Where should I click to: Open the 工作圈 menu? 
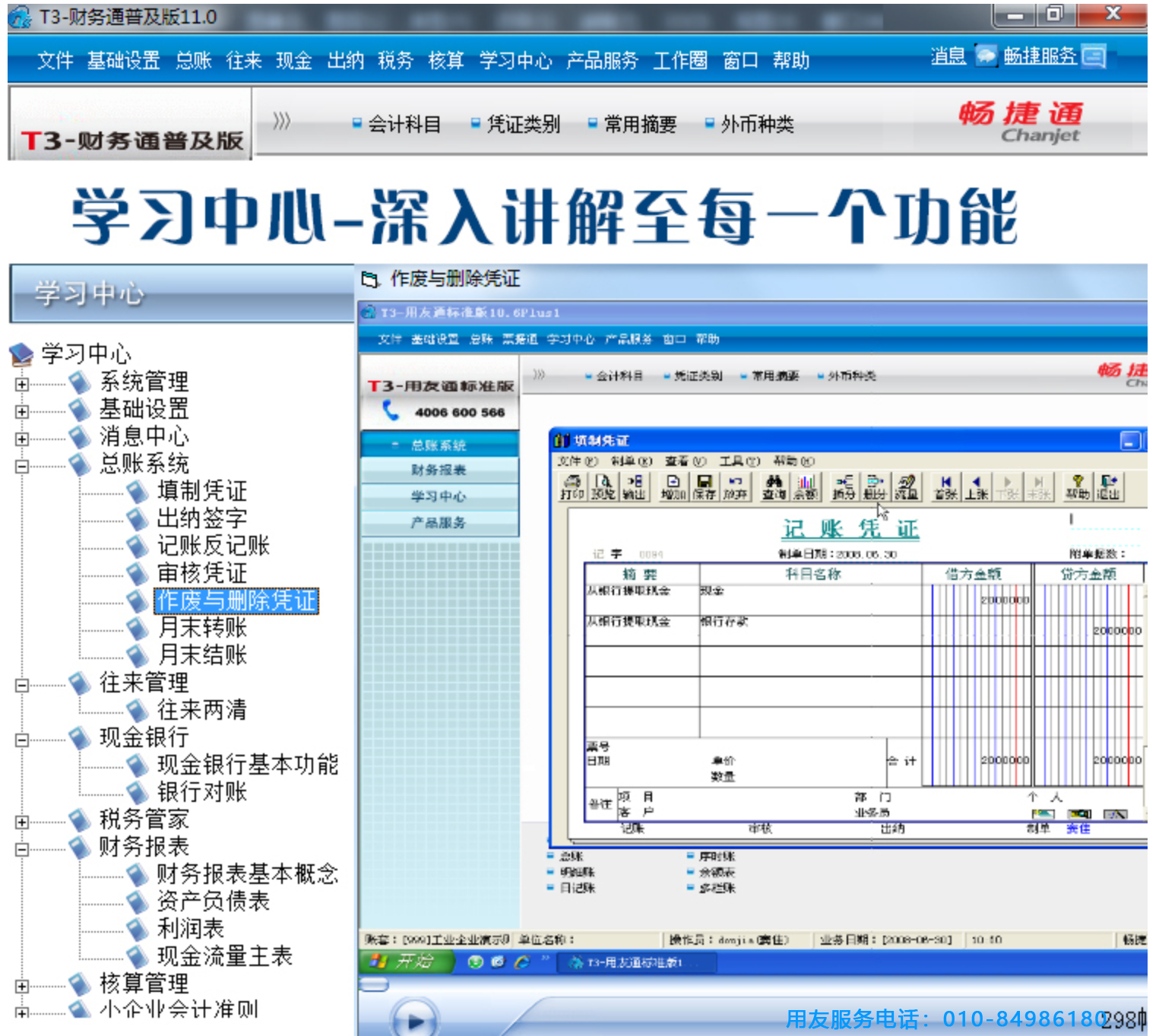(680, 60)
